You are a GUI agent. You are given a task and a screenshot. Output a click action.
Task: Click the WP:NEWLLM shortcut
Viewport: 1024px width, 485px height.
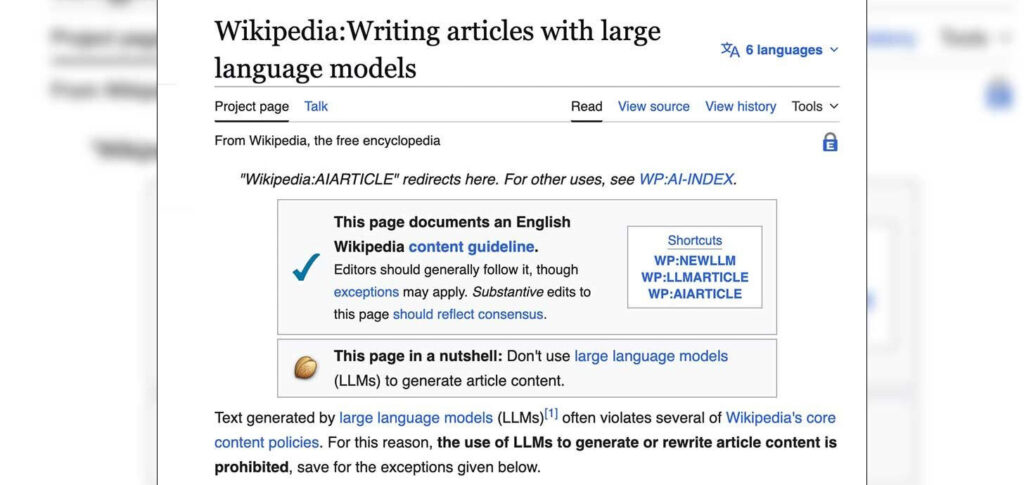pyautogui.click(x=695, y=260)
